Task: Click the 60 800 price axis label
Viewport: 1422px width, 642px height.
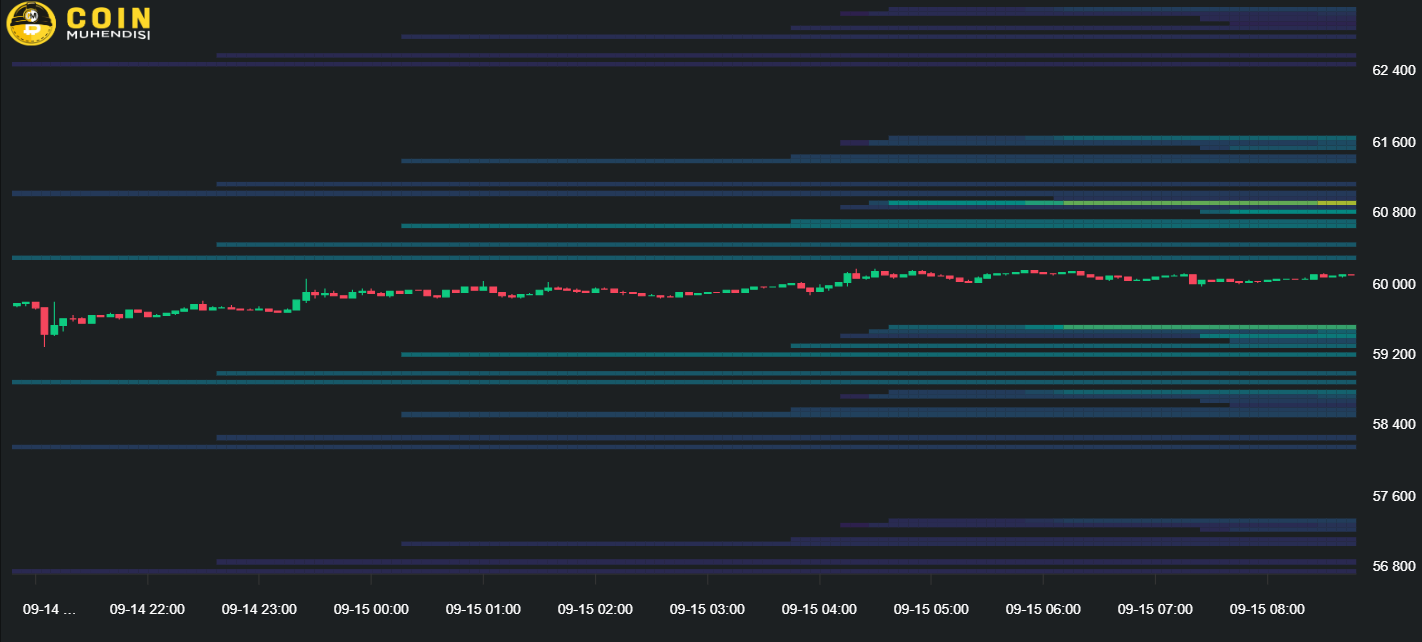Action: [1393, 212]
